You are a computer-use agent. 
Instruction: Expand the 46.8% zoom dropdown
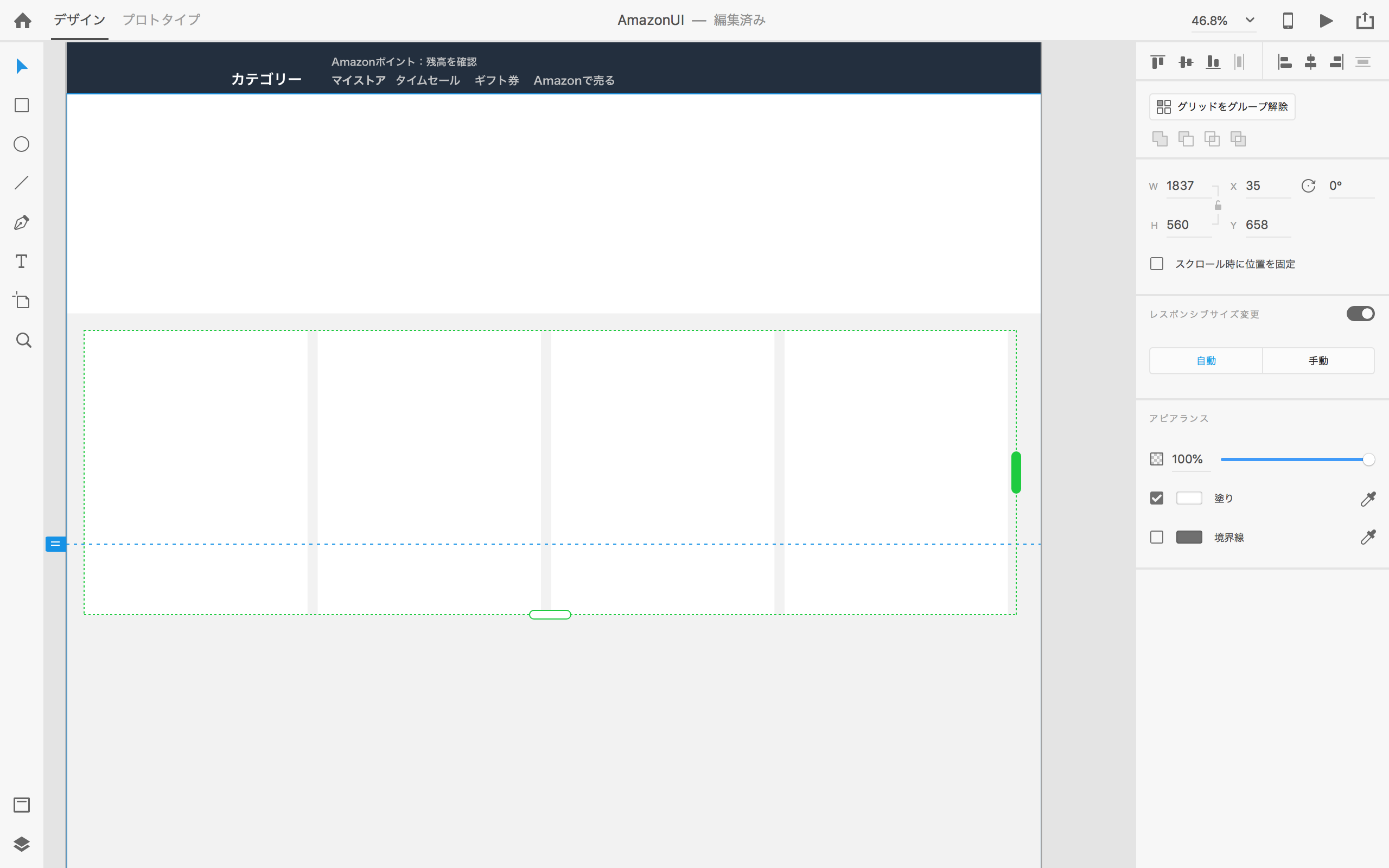point(1250,21)
